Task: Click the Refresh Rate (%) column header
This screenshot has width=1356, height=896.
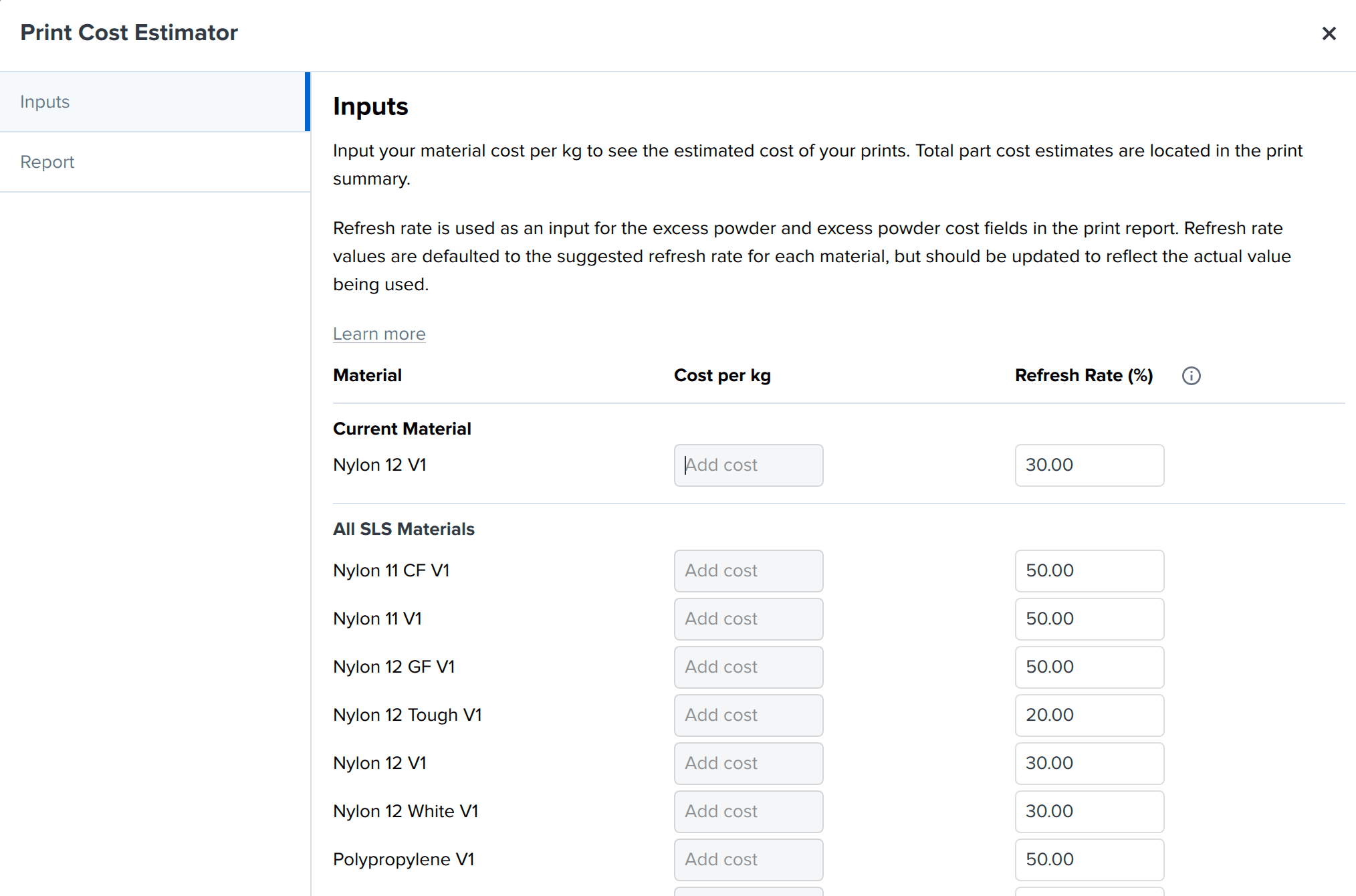Action: click(x=1084, y=375)
